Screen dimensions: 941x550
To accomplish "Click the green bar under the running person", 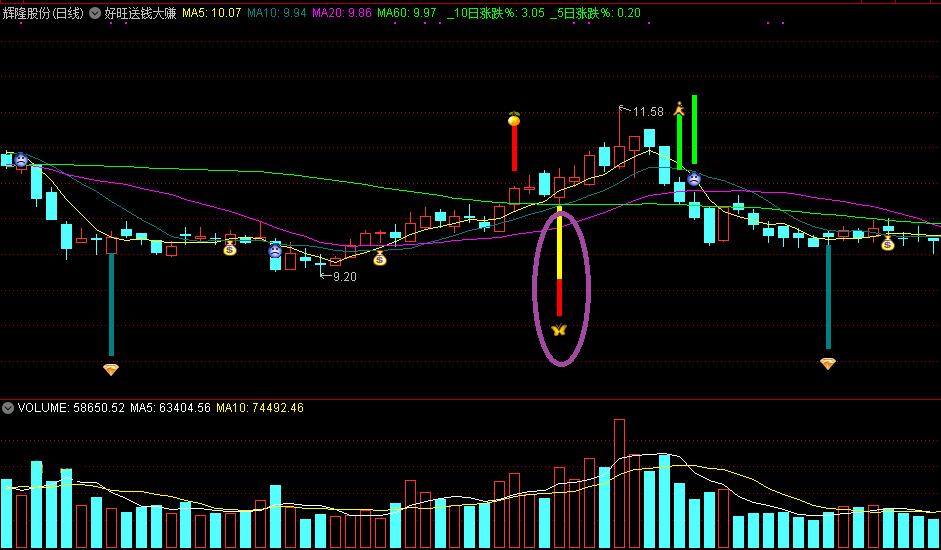I will pyautogui.click(x=679, y=142).
